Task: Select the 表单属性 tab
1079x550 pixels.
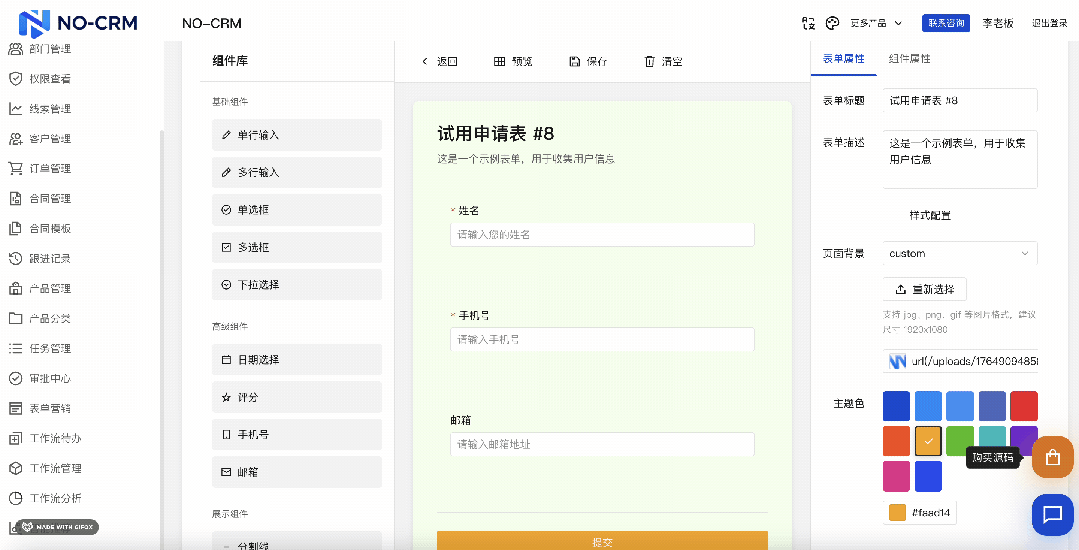Action: [843, 59]
